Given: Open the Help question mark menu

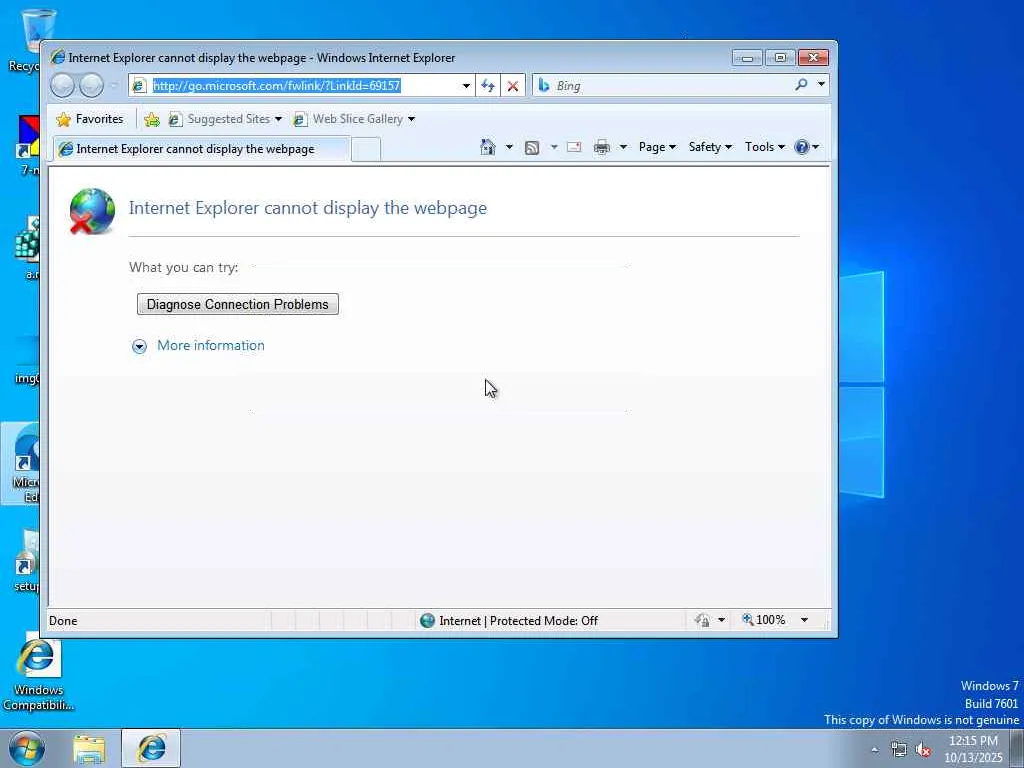Looking at the screenshot, I should 807,147.
